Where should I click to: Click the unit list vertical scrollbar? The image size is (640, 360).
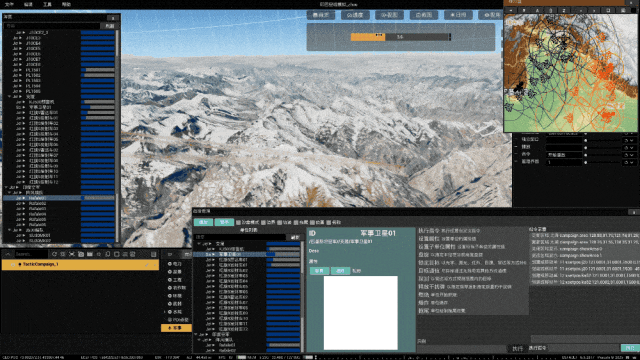(x=302, y=297)
